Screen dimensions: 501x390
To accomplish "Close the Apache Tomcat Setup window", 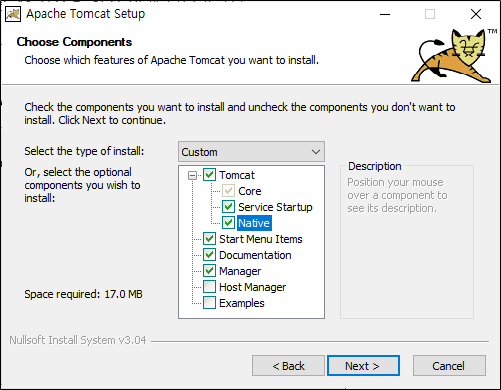I will click(476, 14).
